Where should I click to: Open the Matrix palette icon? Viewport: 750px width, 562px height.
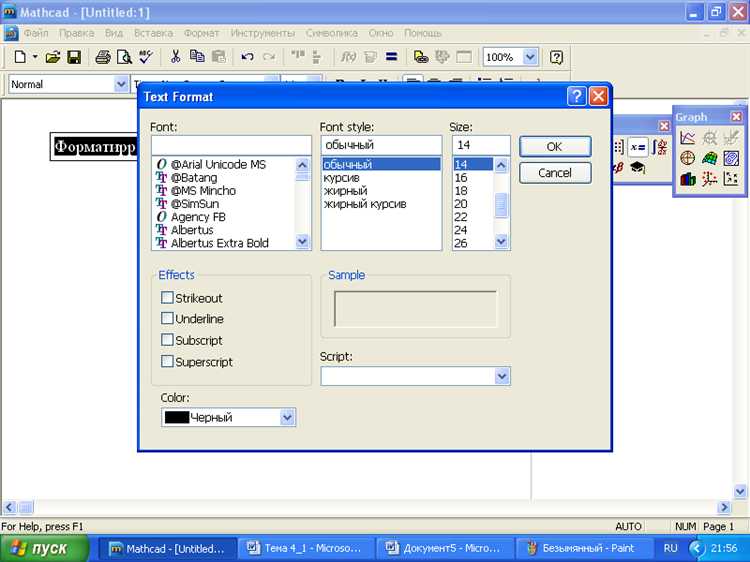(618, 147)
